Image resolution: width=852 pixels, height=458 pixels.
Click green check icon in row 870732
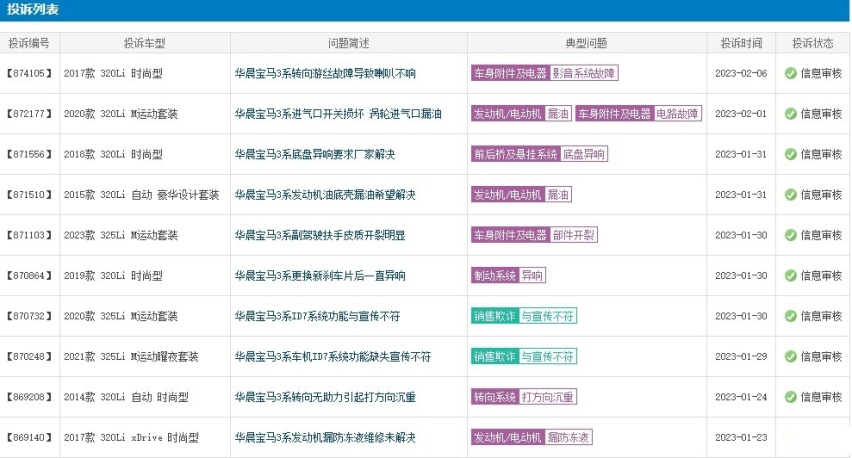tap(791, 316)
